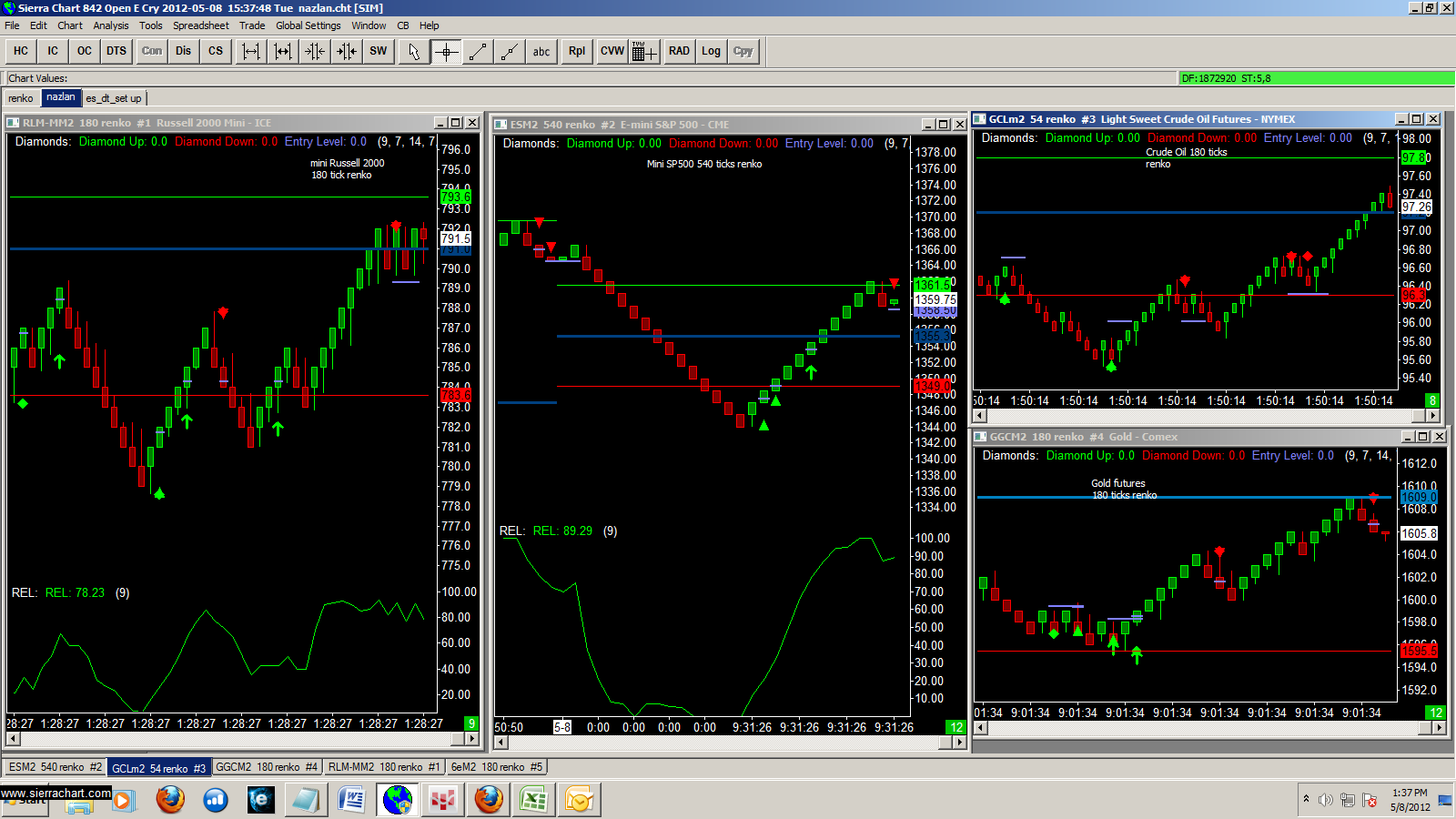Select the abc text annotation tool
This screenshot has width=1456, height=819.
coord(541,52)
